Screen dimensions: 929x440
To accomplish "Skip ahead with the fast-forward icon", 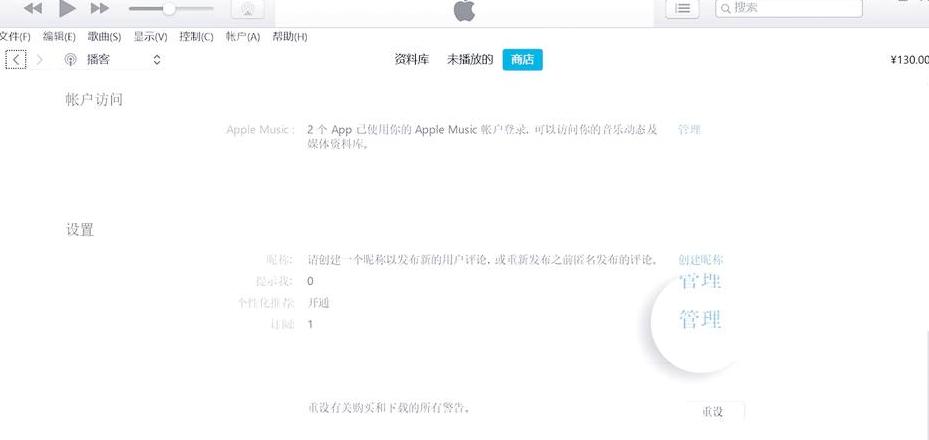I will point(100,8).
